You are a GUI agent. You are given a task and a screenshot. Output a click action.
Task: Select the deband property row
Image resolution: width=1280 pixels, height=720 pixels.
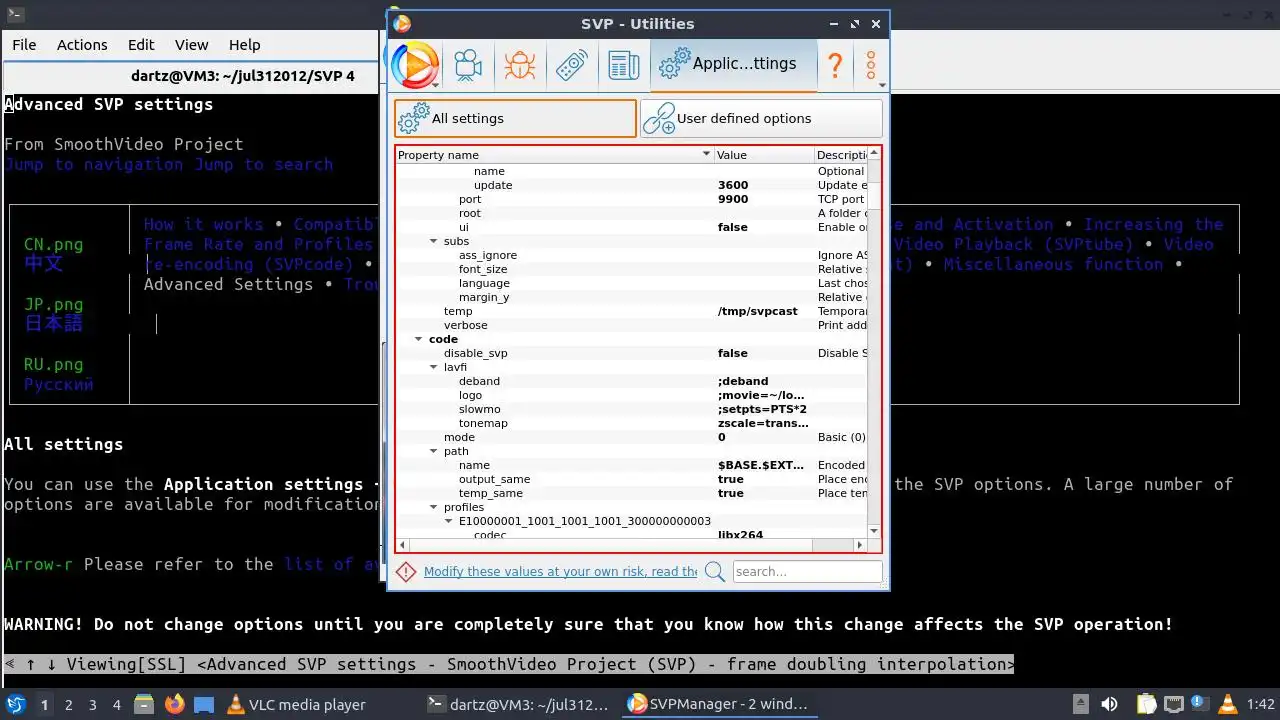click(631, 381)
